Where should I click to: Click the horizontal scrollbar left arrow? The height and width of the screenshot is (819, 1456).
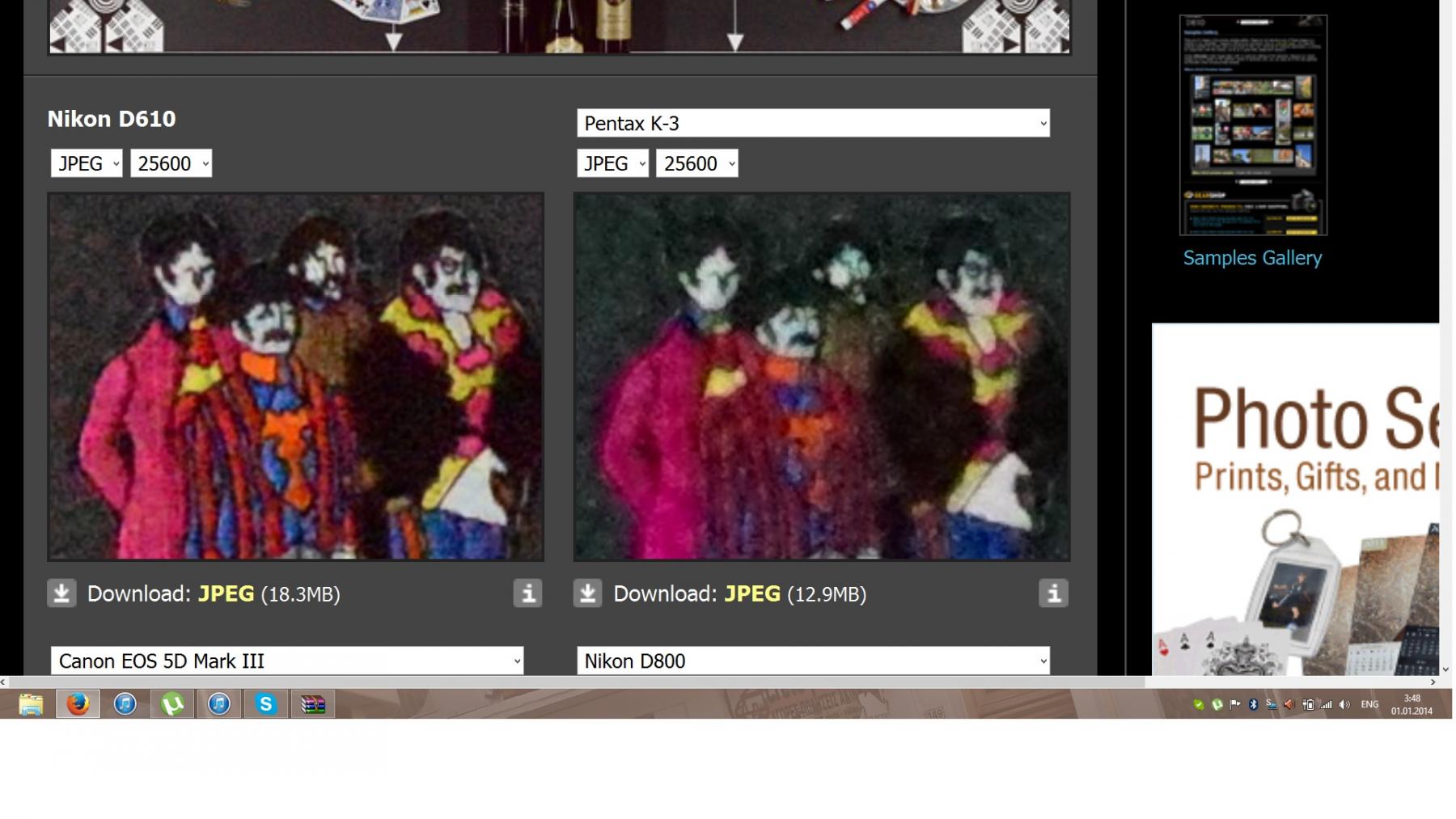[4, 682]
